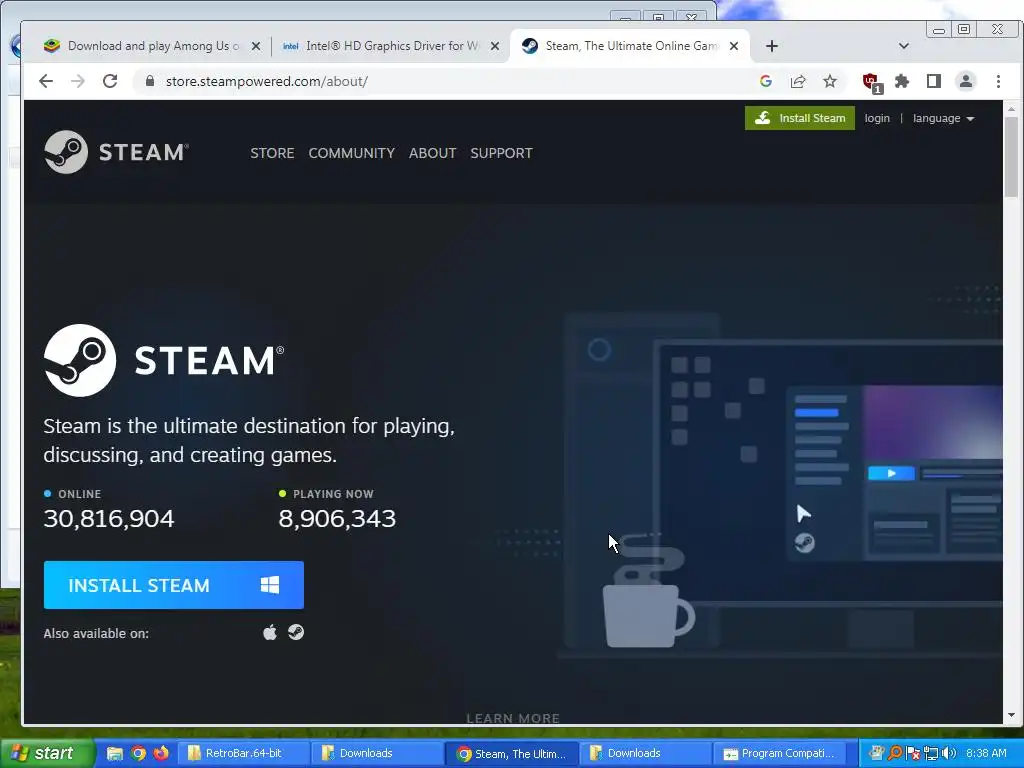1024x768 pixels.
Task: Expand the language dropdown
Action: (x=944, y=118)
